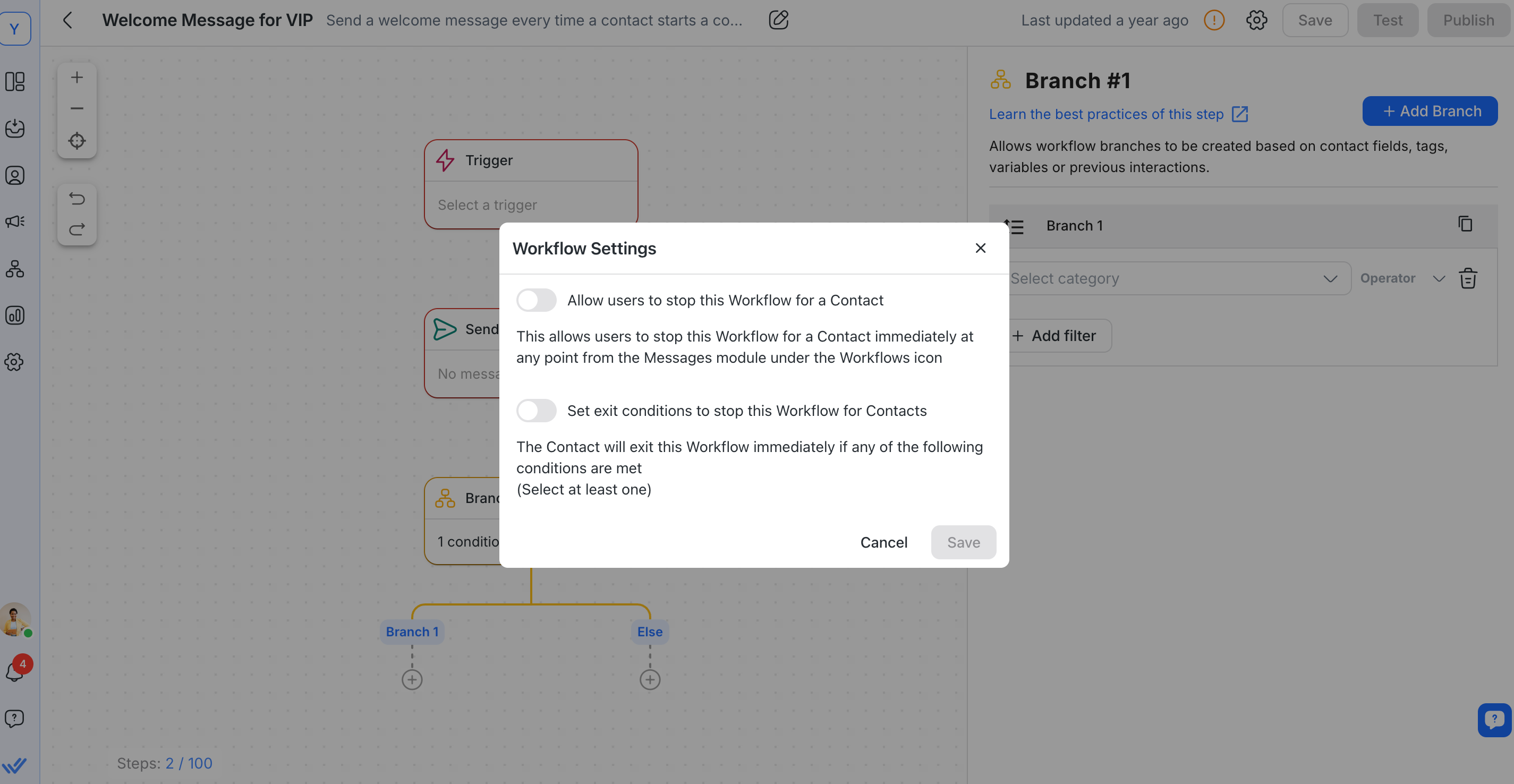Click the Add Branch button
Viewport: 1514px width, 784px height.
[x=1430, y=111]
